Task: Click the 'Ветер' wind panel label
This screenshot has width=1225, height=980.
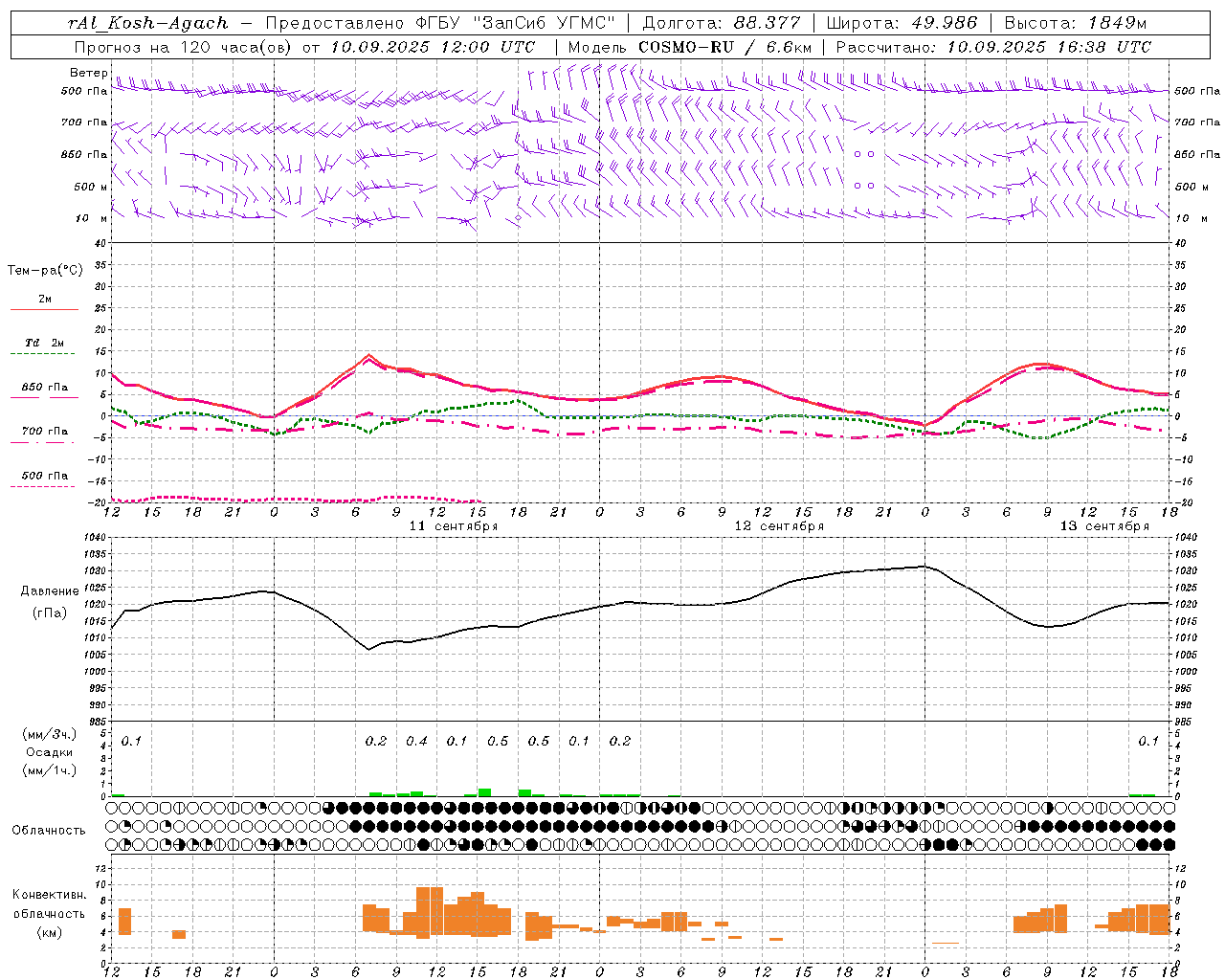Action: (x=88, y=73)
